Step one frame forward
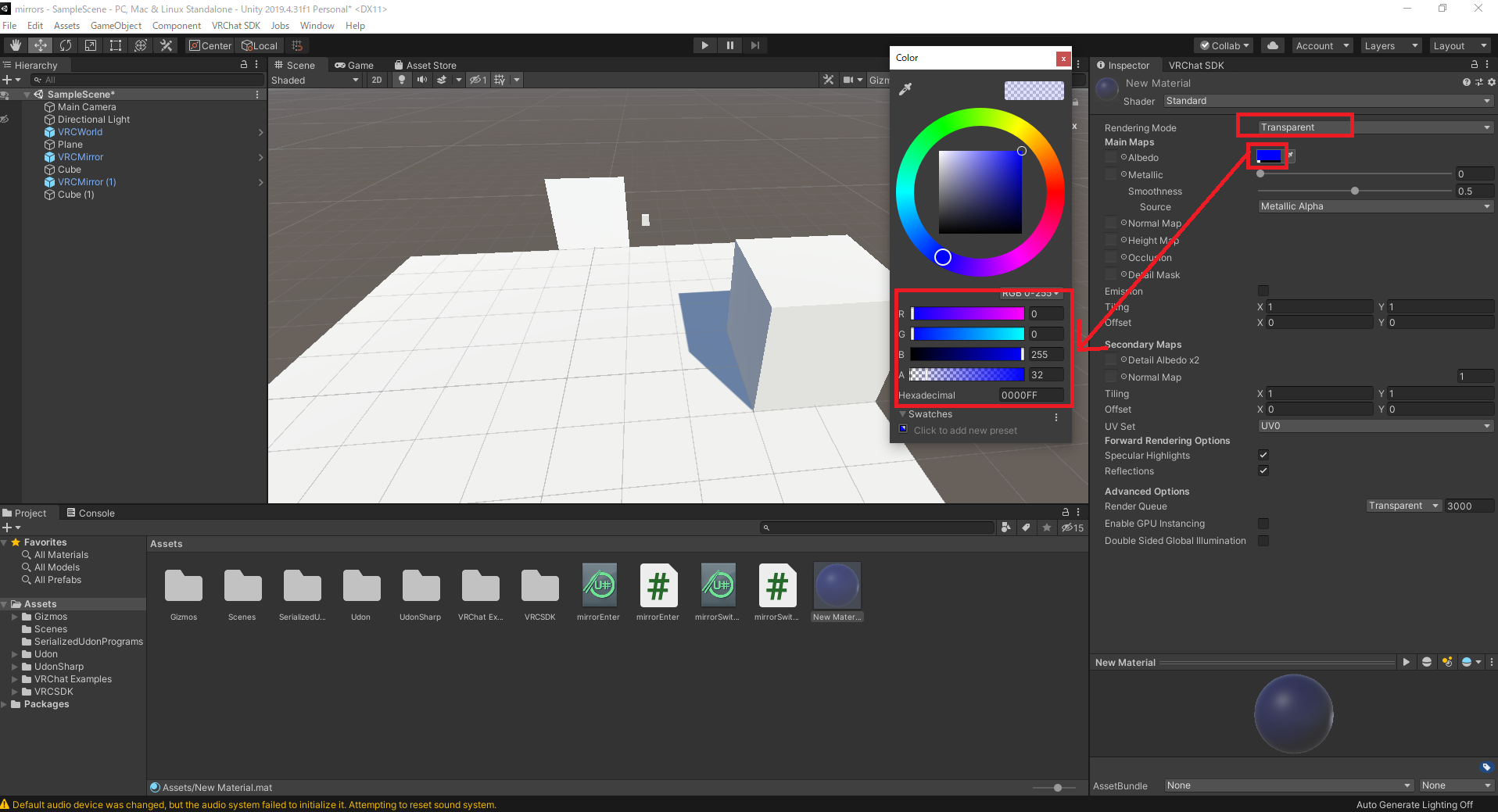The width and height of the screenshot is (1498, 812). pos(754,45)
